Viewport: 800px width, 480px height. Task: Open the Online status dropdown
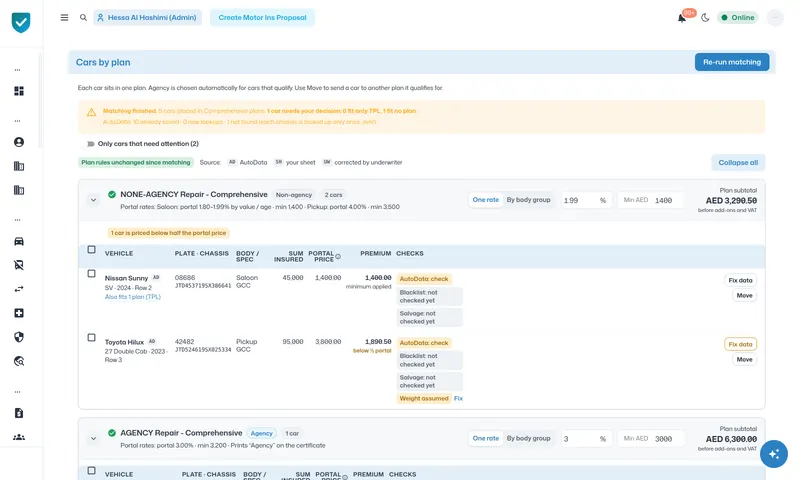click(x=738, y=17)
